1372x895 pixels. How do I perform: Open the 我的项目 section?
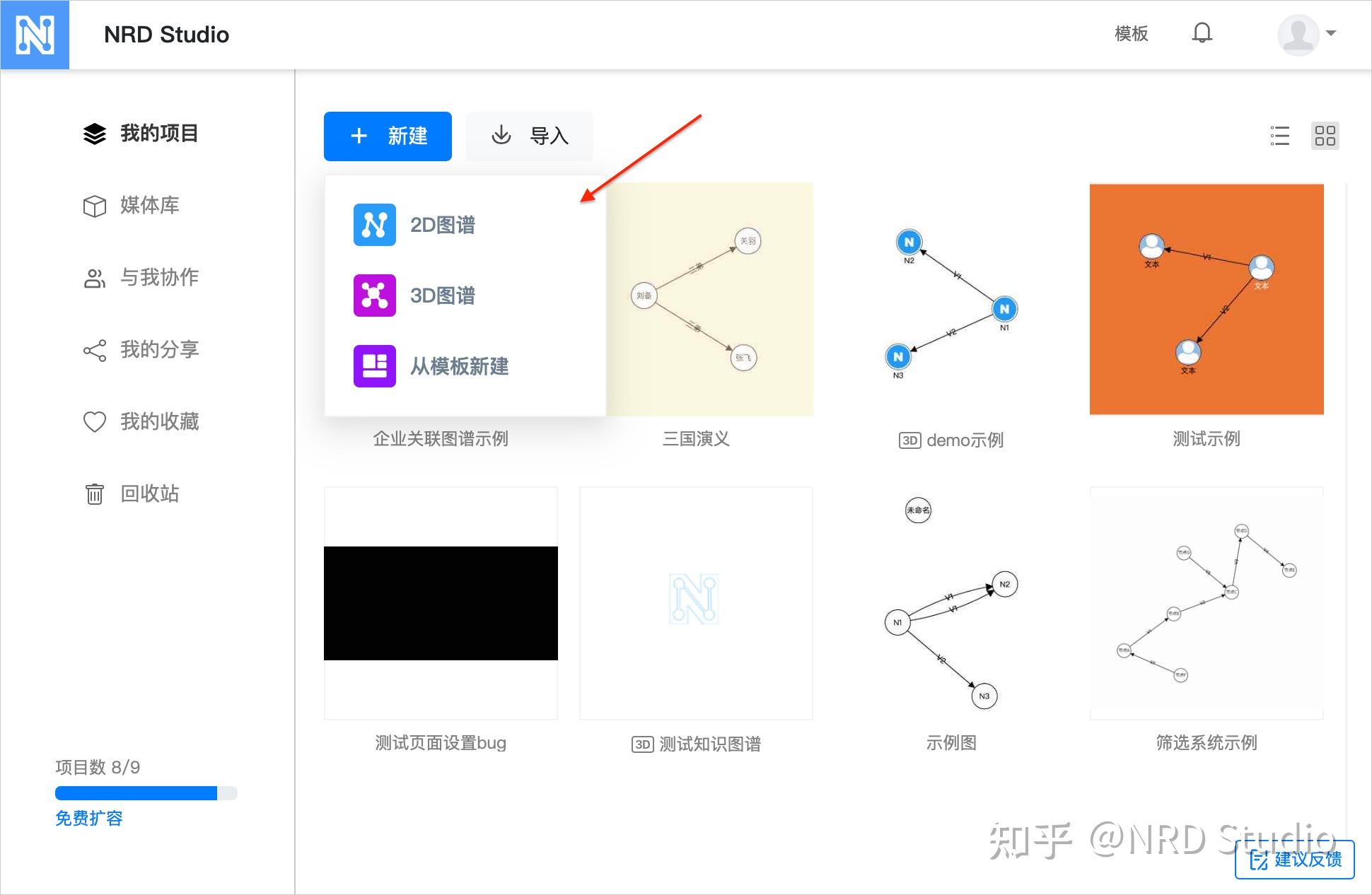158,133
